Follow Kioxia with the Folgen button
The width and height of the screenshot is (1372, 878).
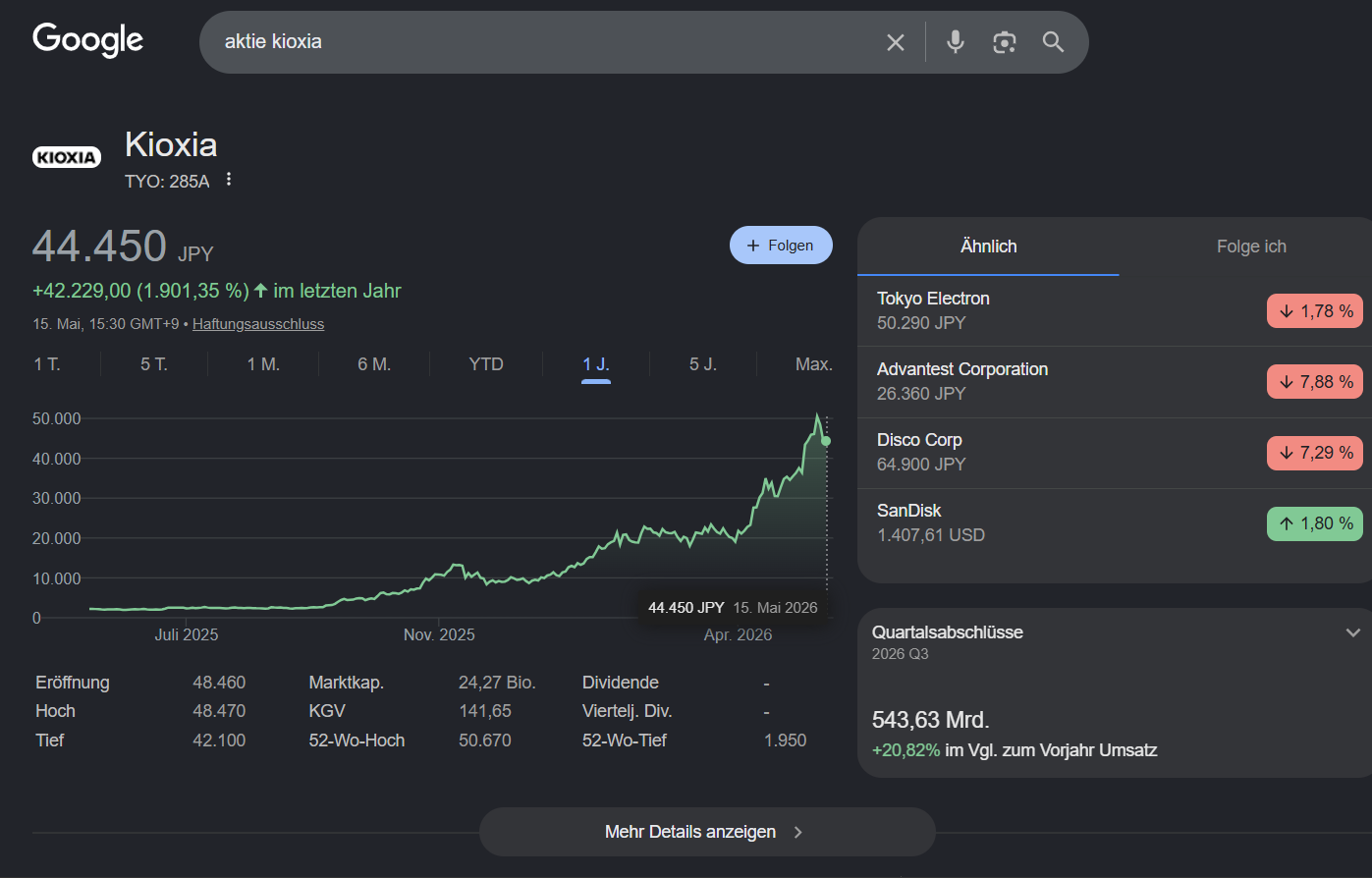[x=781, y=246]
